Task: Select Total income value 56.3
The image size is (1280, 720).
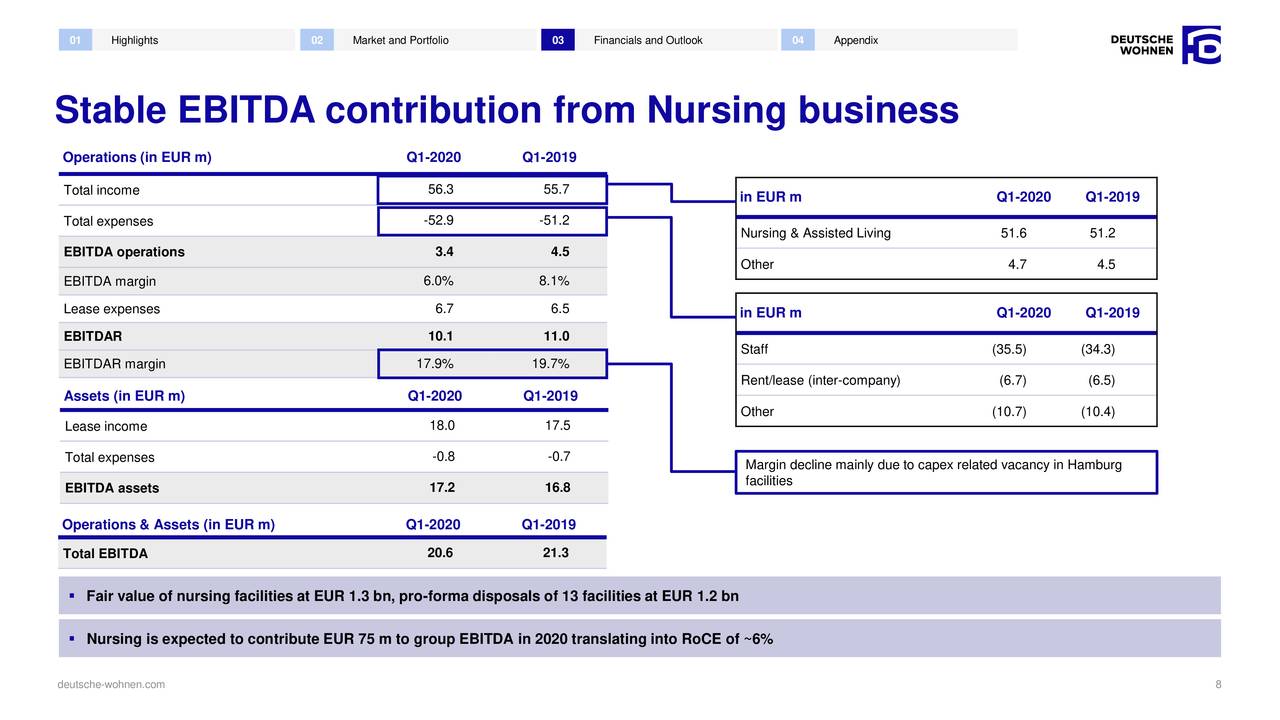Action: click(441, 189)
